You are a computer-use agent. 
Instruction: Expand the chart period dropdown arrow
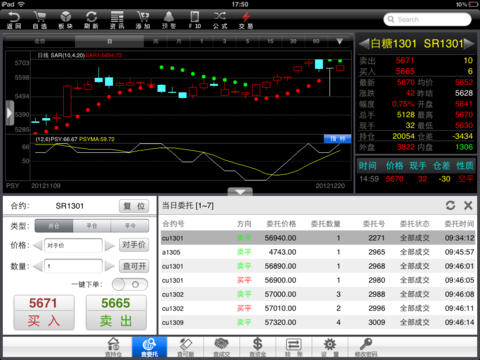click(339, 41)
